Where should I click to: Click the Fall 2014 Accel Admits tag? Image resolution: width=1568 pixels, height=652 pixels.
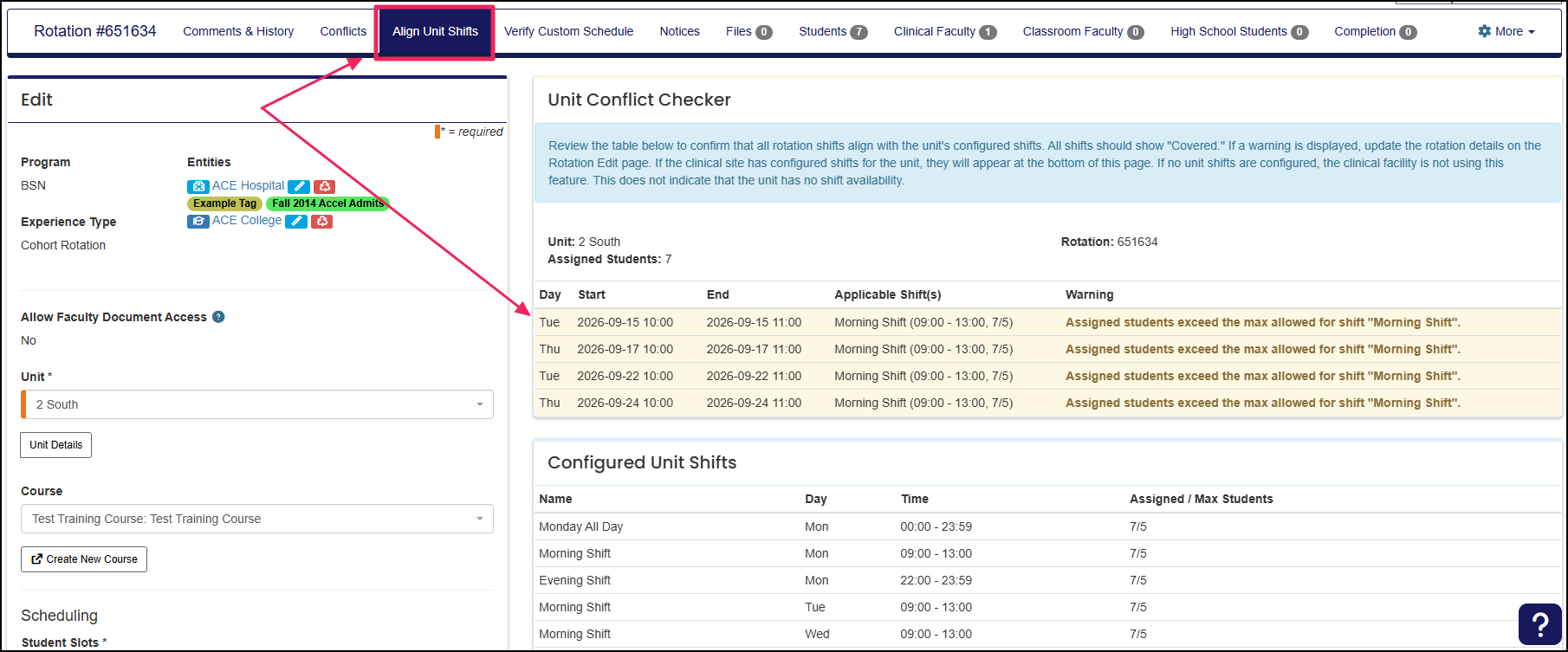327,203
